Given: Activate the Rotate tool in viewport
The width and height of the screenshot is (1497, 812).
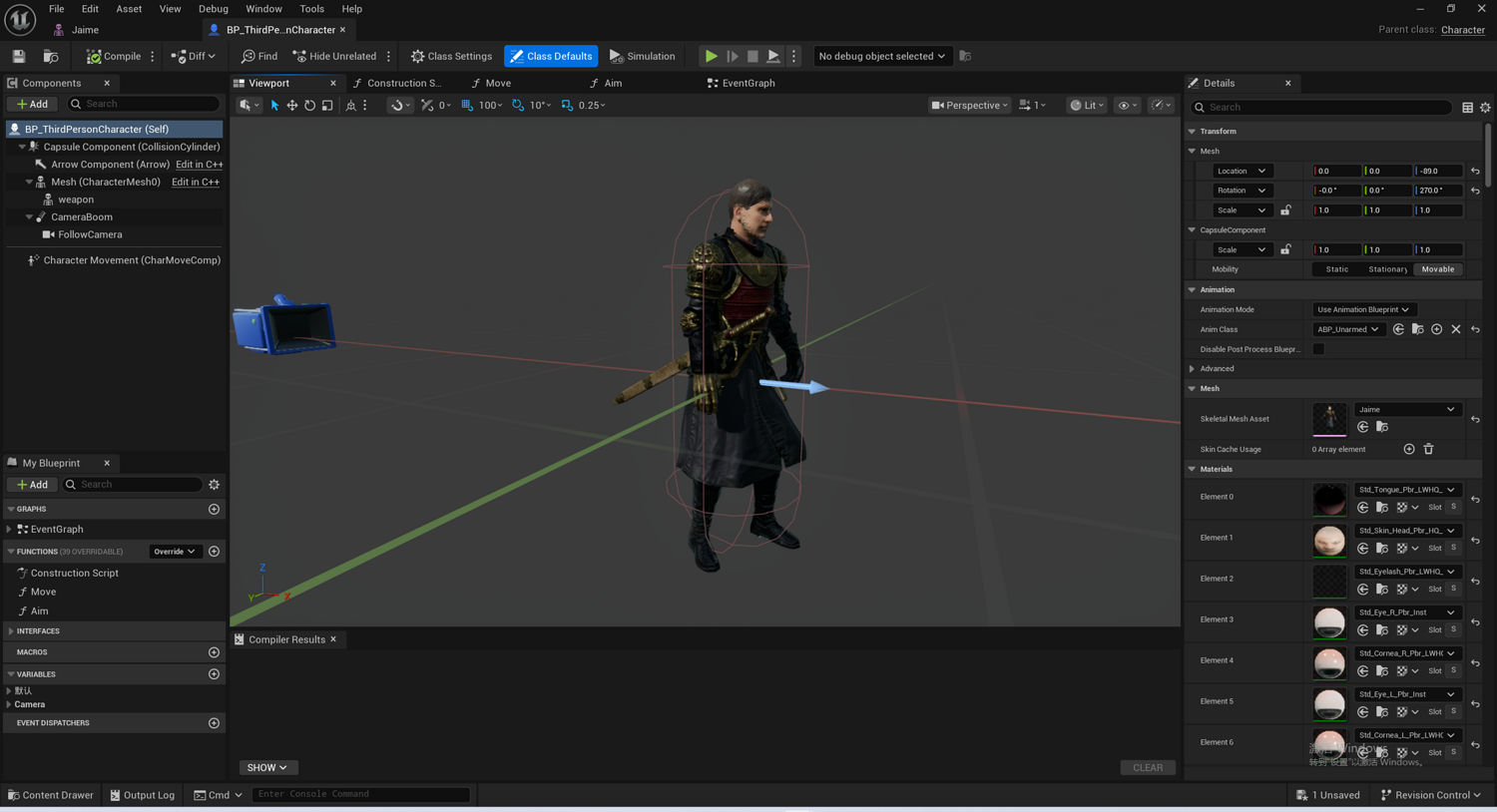Looking at the screenshot, I should pyautogui.click(x=309, y=105).
